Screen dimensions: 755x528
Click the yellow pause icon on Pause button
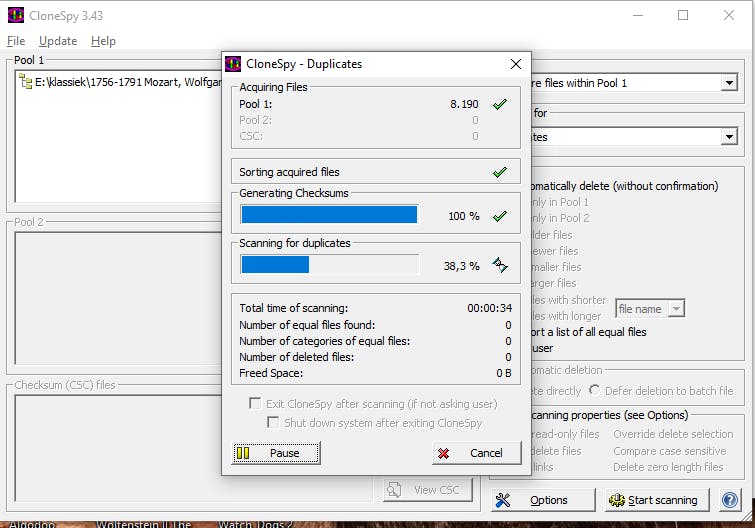tap(243, 453)
